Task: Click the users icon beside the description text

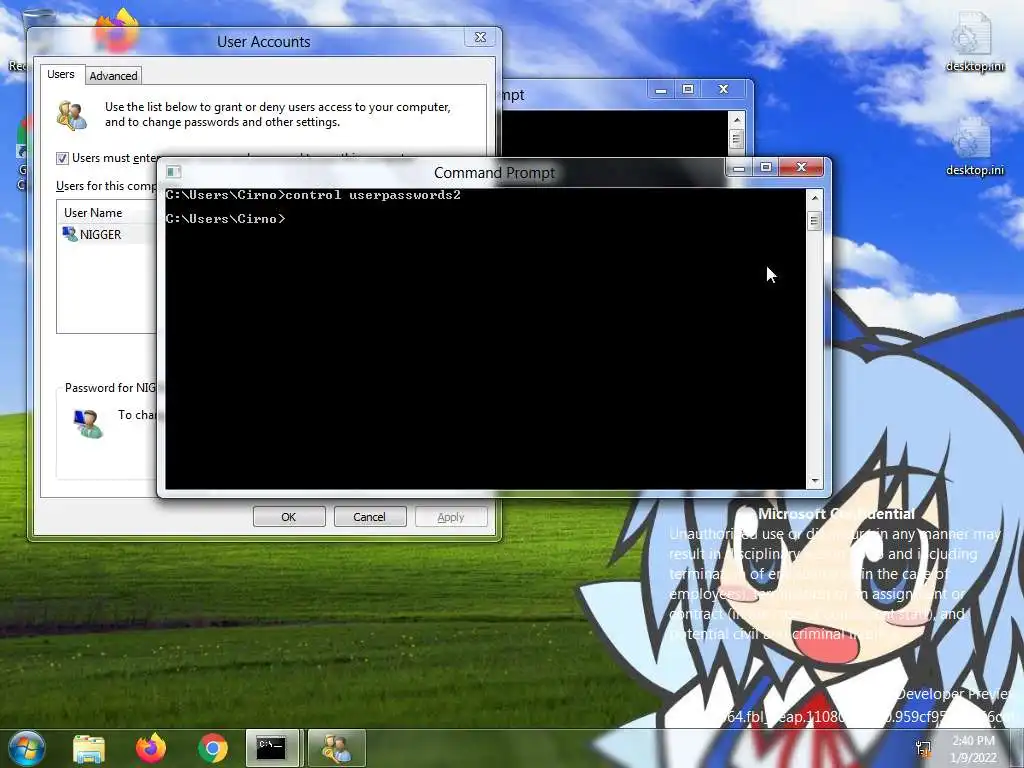Action: [x=71, y=115]
